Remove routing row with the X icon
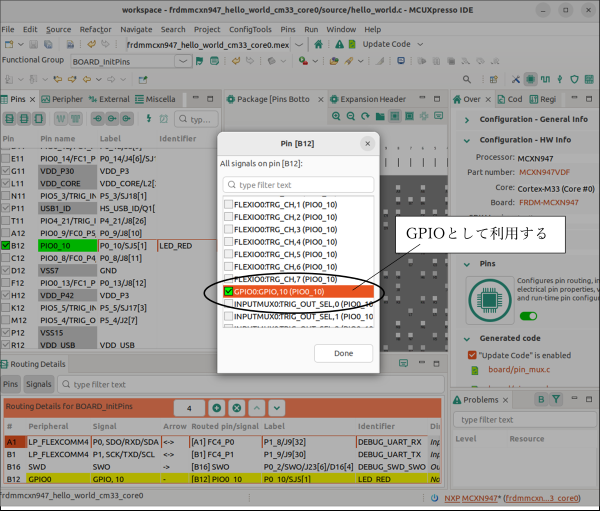 coord(236,408)
